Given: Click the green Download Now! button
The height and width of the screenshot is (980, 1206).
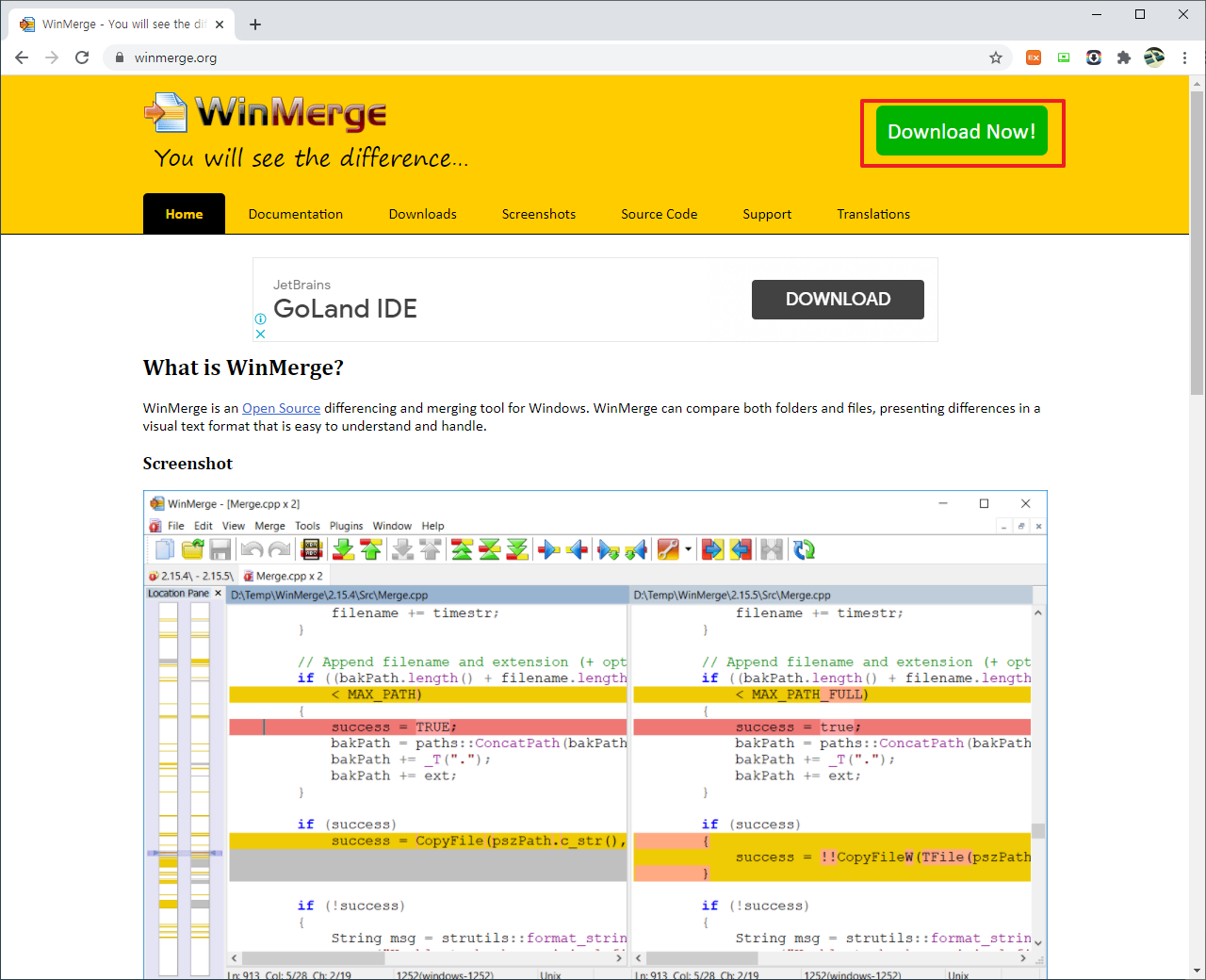Looking at the screenshot, I should [x=962, y=132].
